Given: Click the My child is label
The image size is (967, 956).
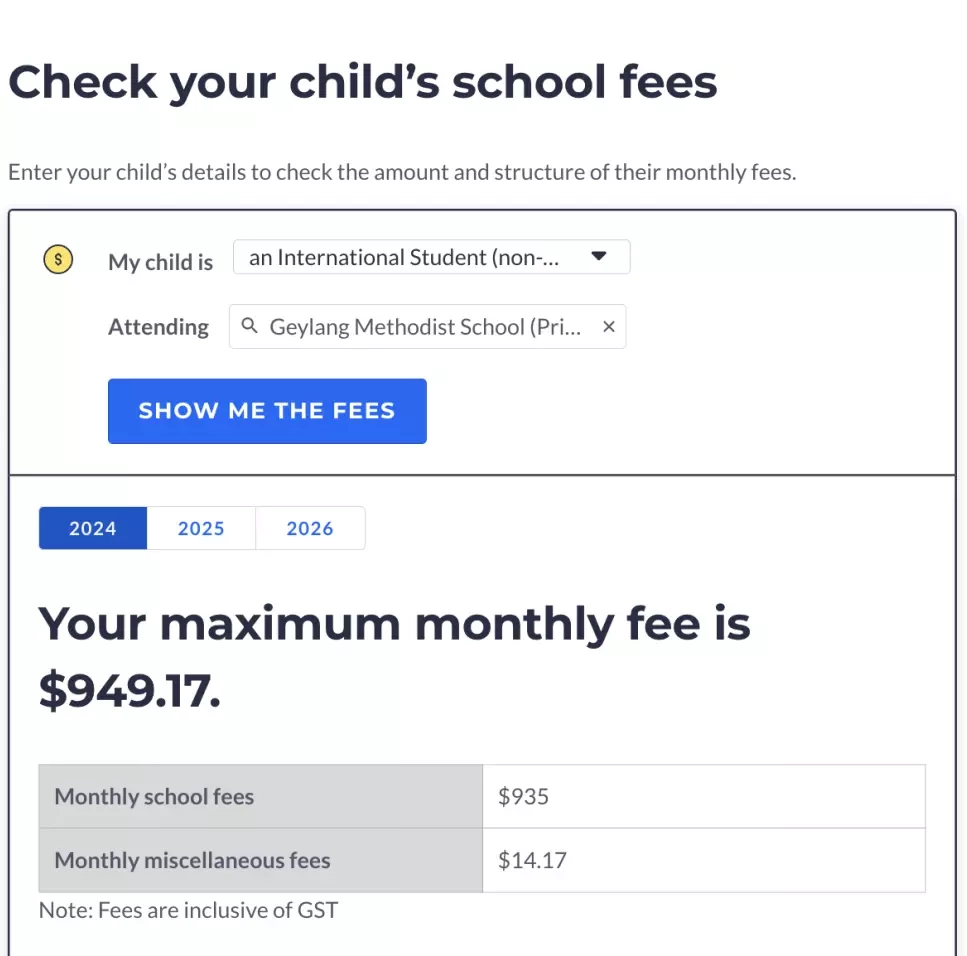Looking at the screenshot, I should [160, 262].
